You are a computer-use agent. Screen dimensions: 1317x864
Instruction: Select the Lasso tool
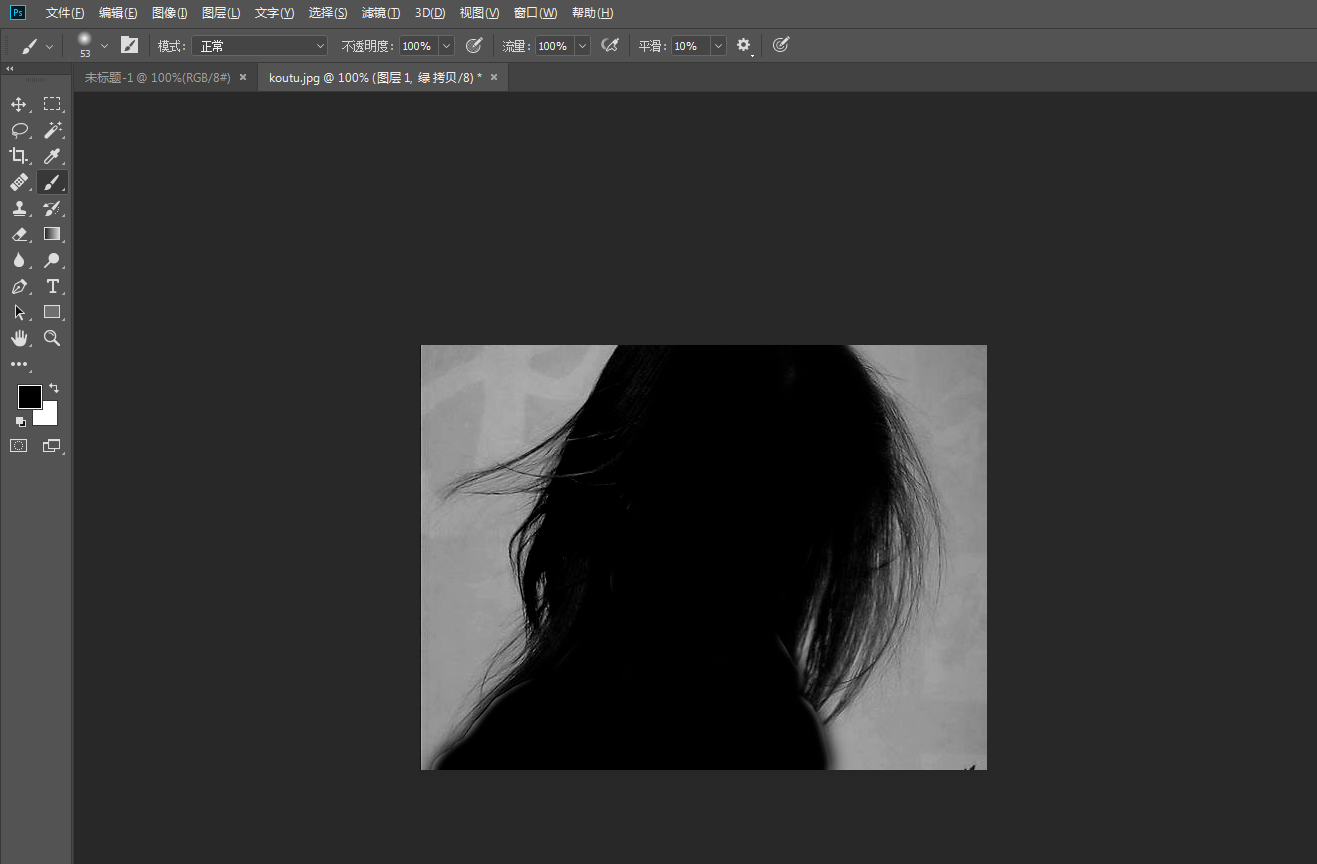[19, 130]
